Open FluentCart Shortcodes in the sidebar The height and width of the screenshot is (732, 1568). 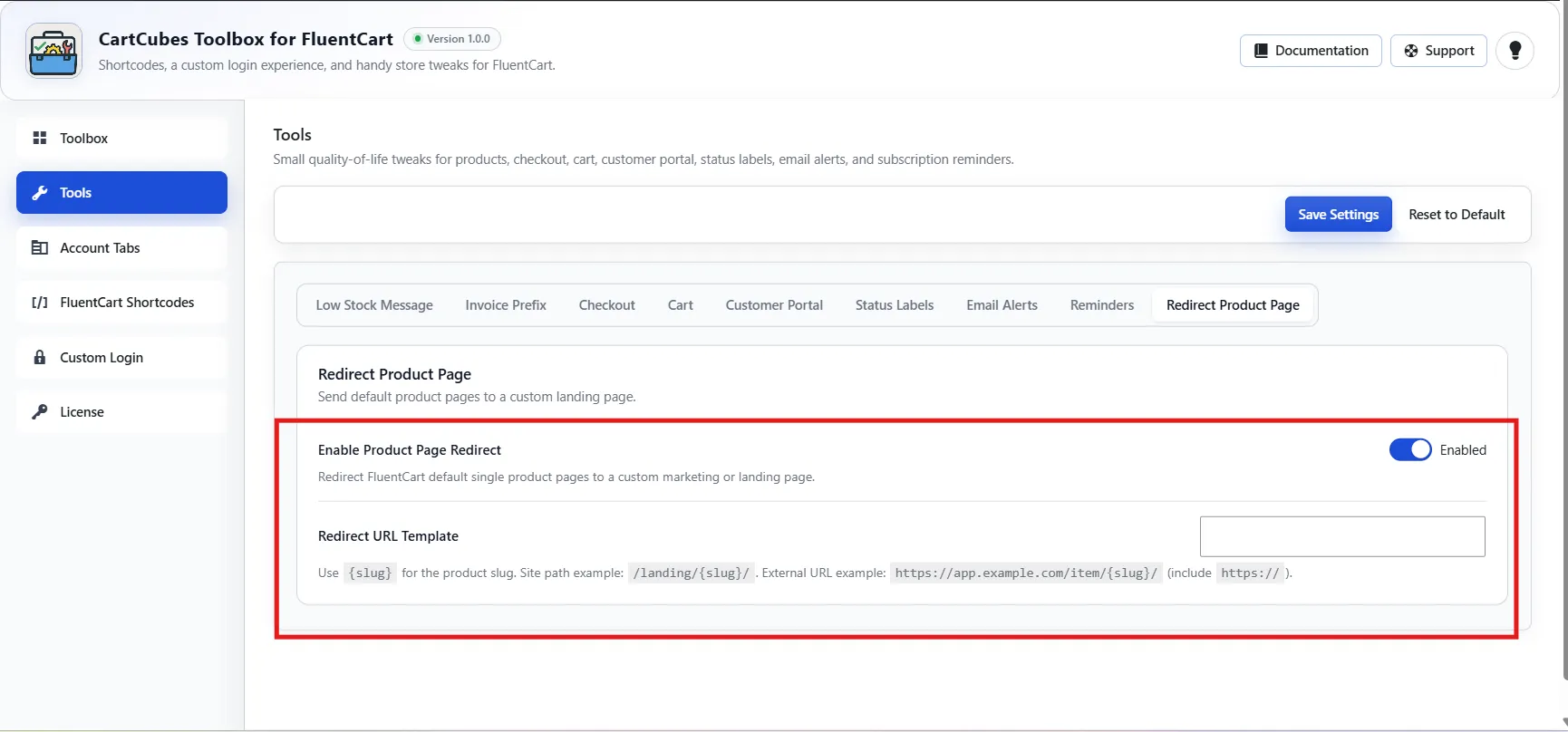point(121,303)
